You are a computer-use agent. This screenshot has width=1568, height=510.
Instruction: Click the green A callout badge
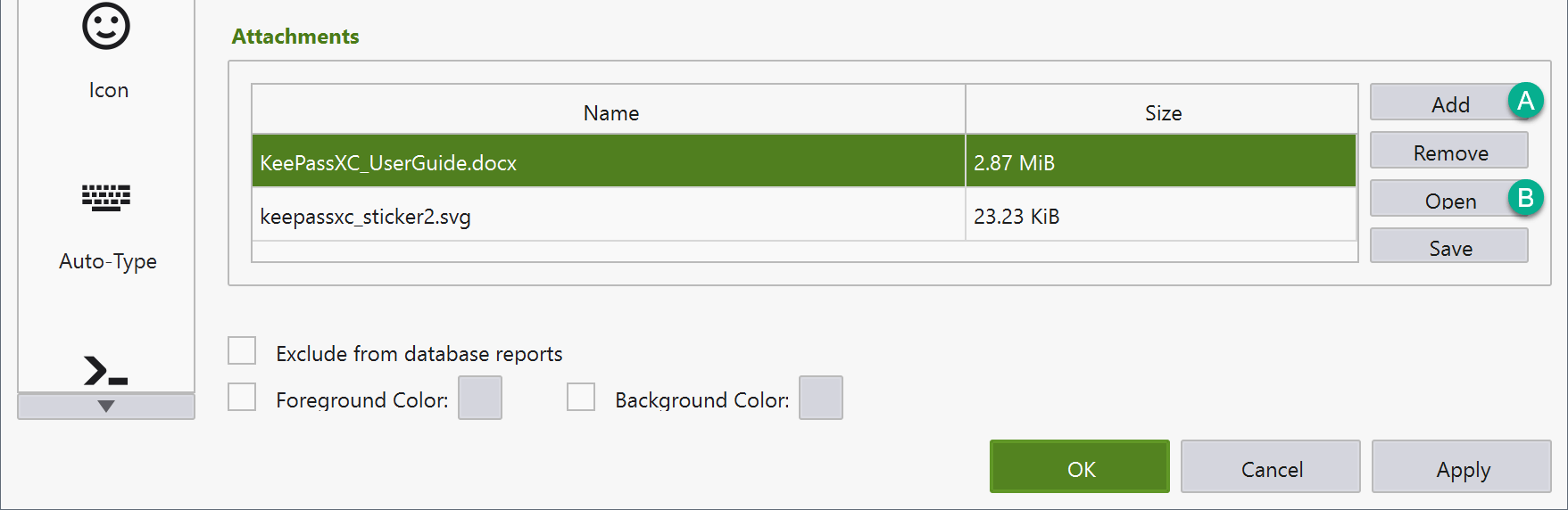pyautogui.click(x=1525, y=101)
